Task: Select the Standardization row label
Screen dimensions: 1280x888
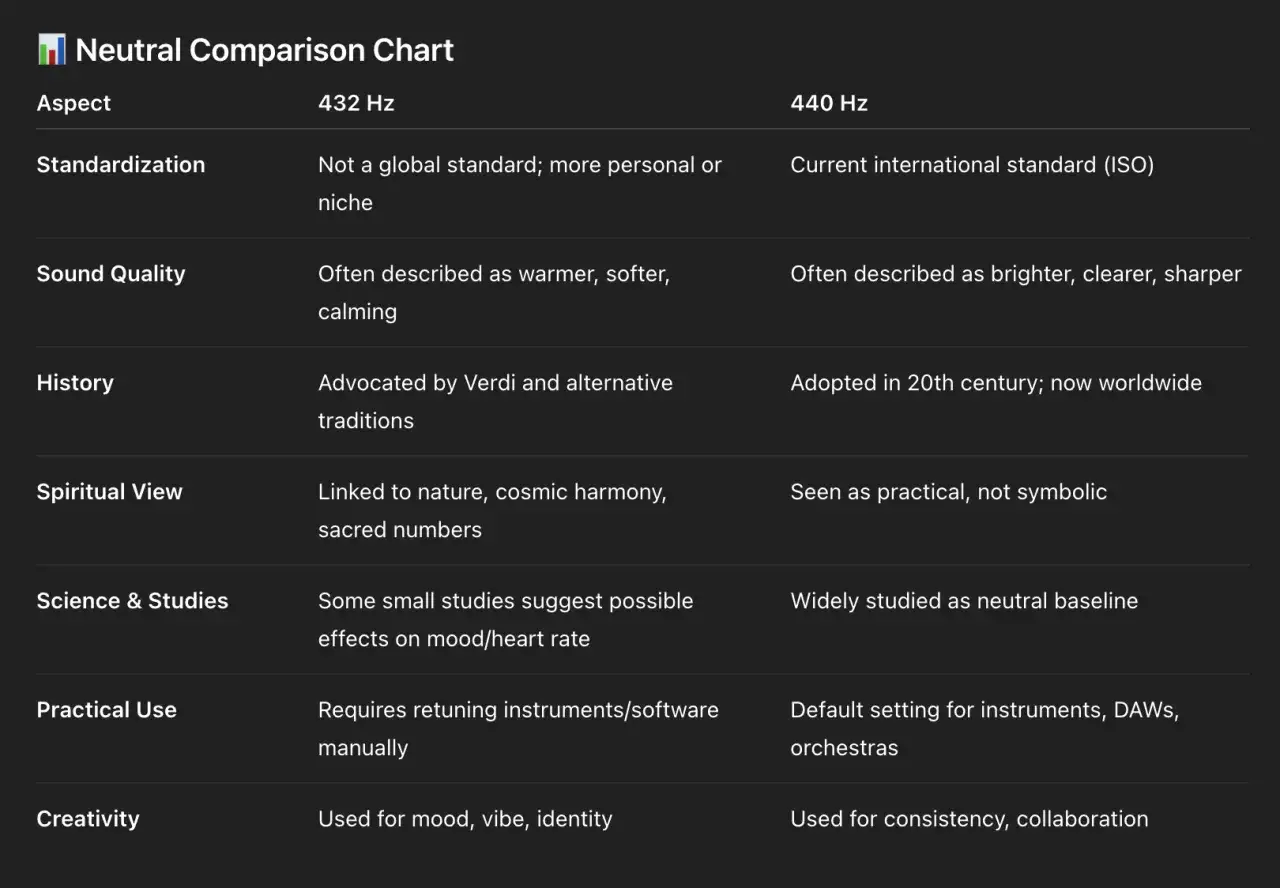Action: point(121,165)
